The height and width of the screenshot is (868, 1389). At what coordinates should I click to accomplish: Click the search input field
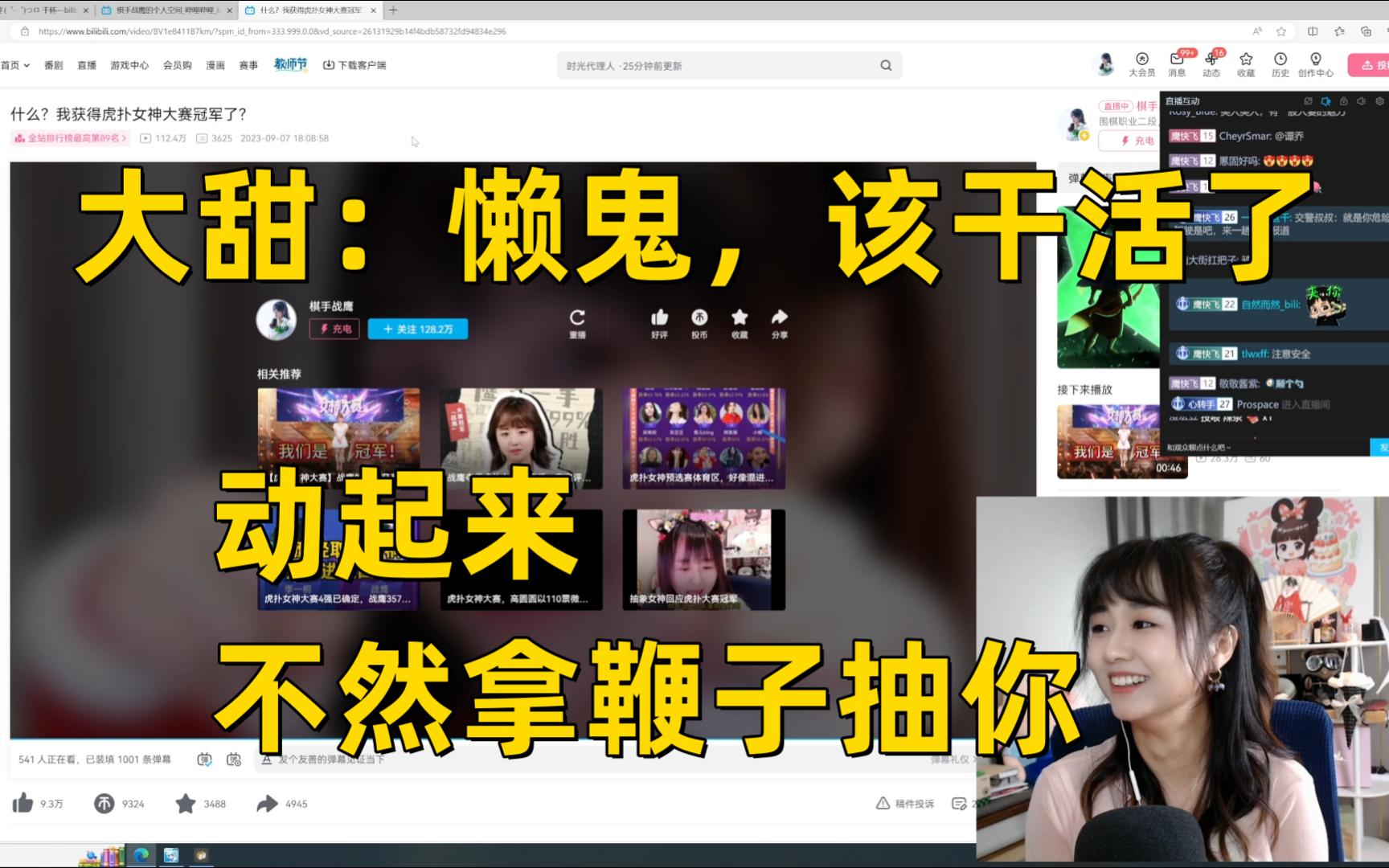(715, 66)
